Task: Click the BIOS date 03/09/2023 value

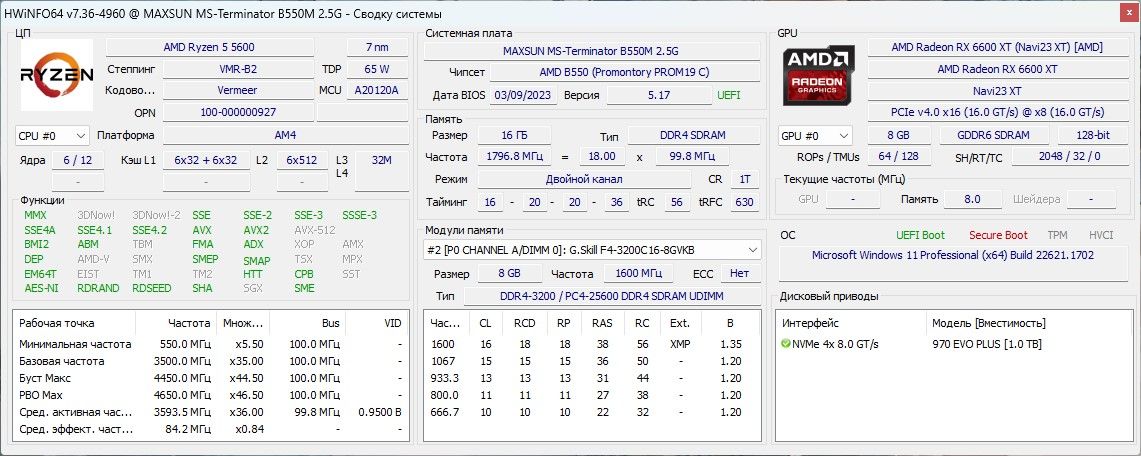Action: [x=524, y=95]
